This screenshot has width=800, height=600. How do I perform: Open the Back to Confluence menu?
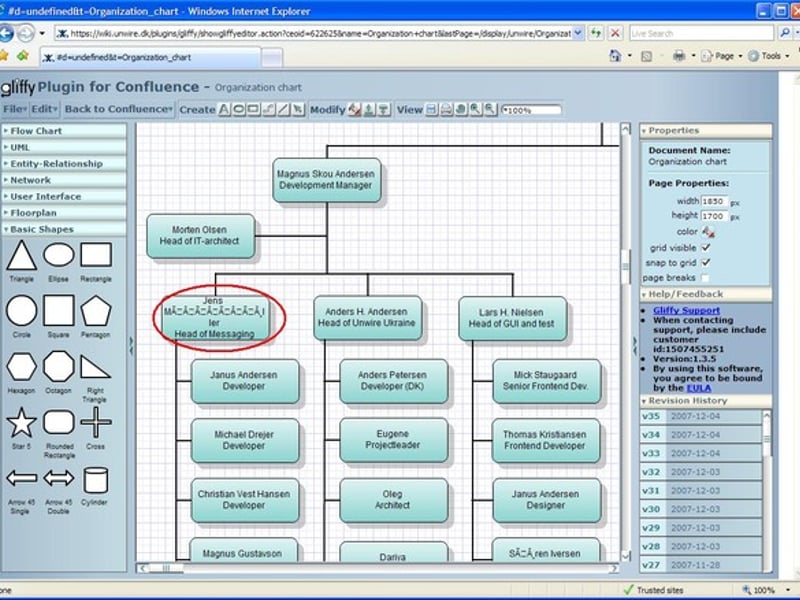(x=118, y=109)
